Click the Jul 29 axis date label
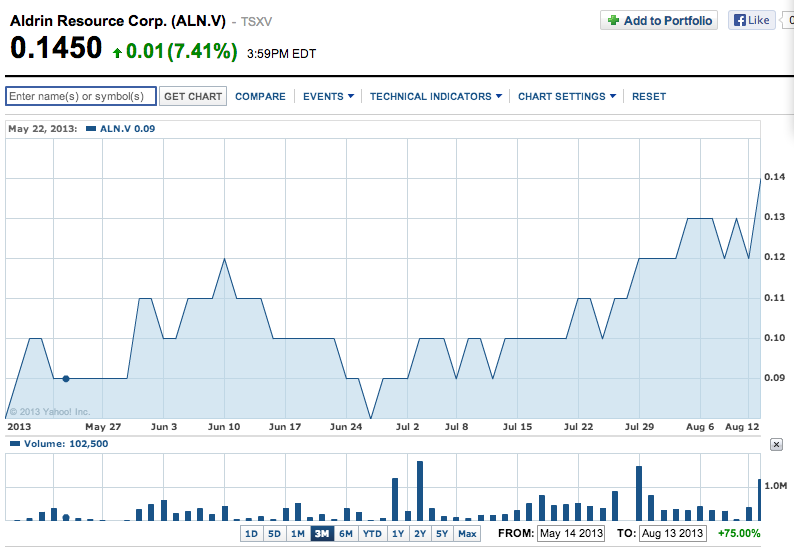This screenshot has height=547, width=794. 640,427
